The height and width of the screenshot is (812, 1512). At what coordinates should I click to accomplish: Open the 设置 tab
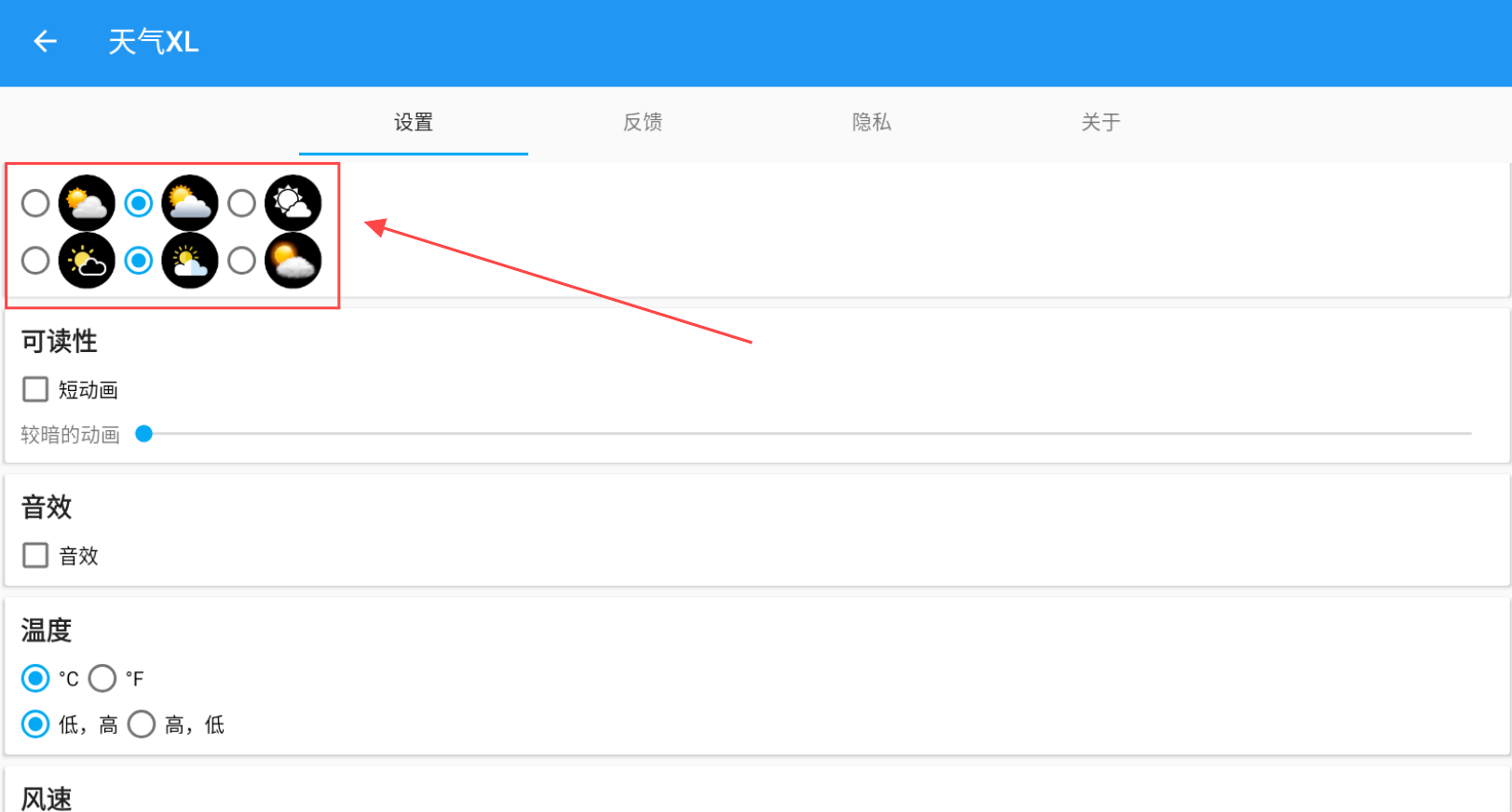click(414, 122)
